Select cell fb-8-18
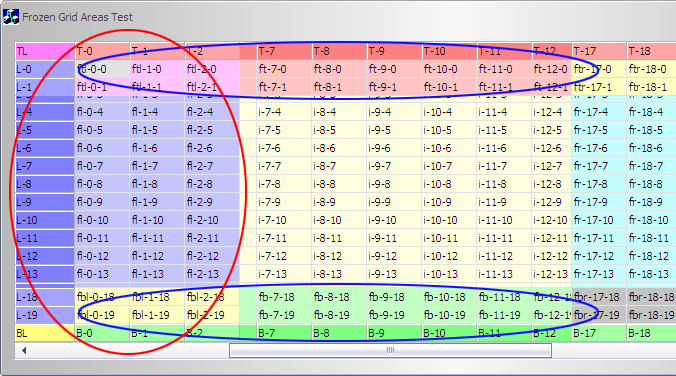This screenshot has width=676, height=376. [x=339, y=297]
